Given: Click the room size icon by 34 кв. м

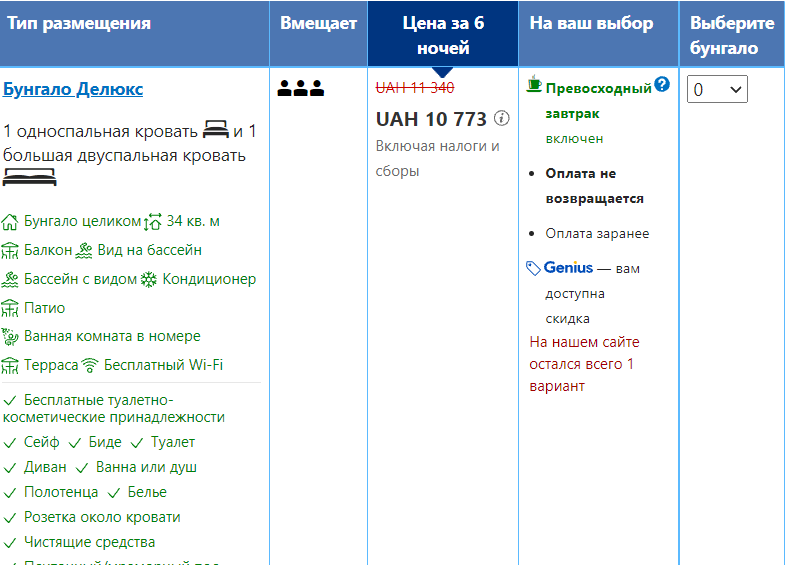Looking at the screenshot, I should pos(153,222).
